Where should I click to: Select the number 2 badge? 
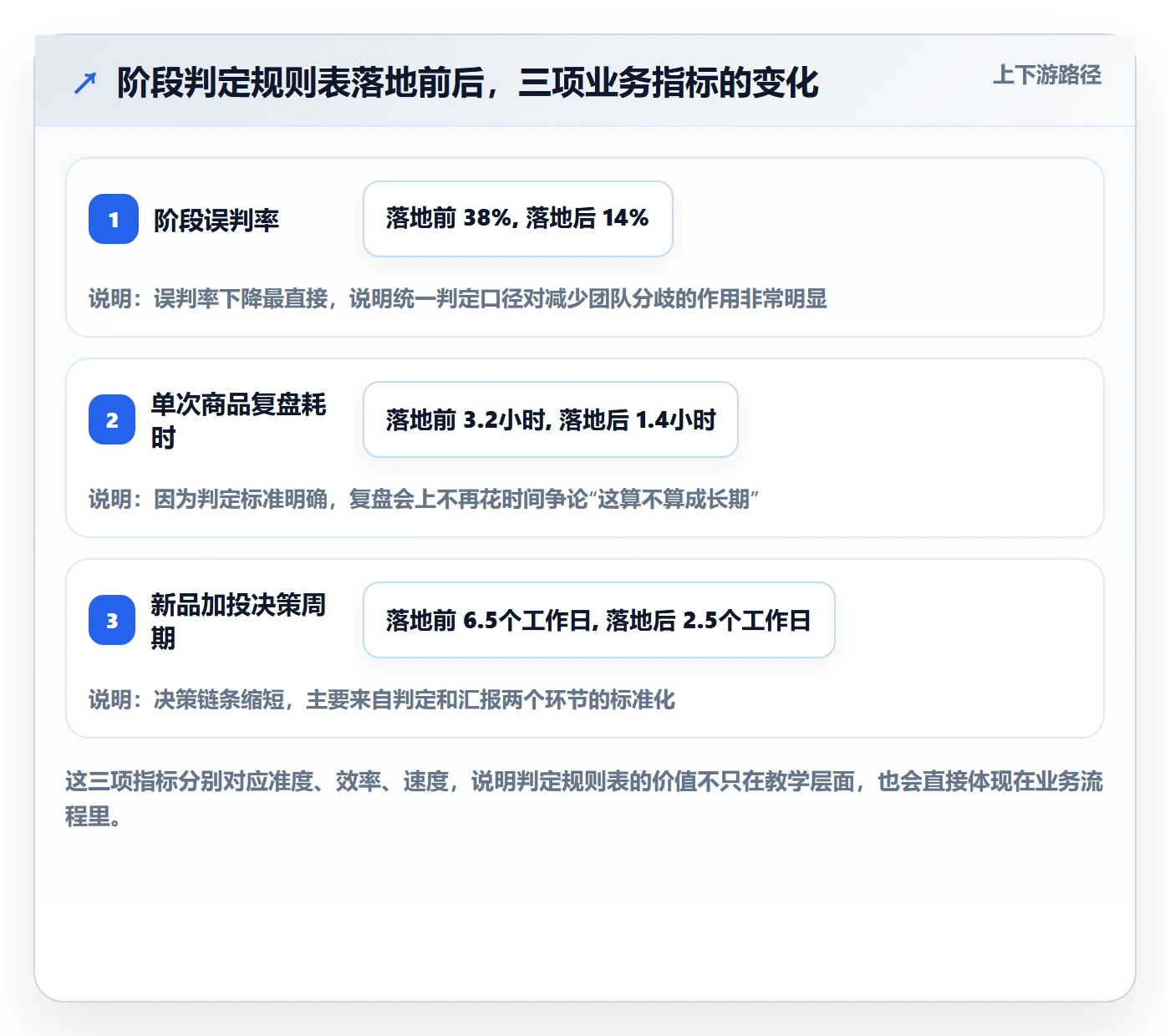coord(112,419)
